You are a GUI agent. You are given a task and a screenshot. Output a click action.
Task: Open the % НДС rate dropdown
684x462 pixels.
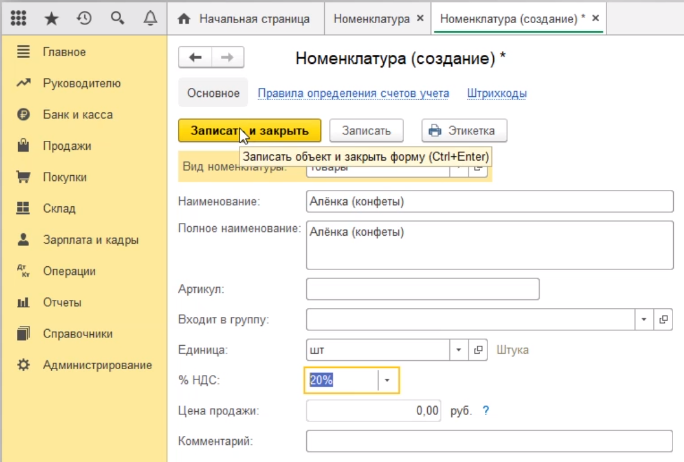[x=387, y=380]
